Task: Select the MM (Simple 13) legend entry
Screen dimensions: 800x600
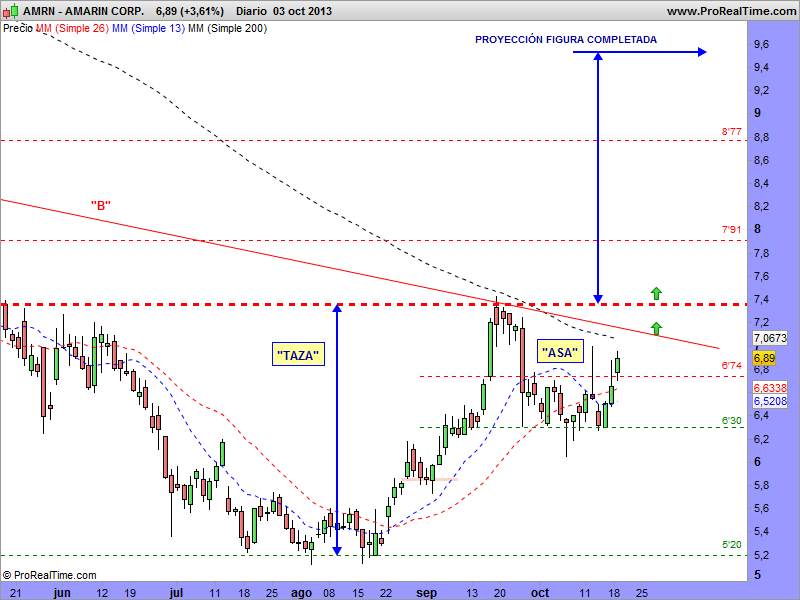Action: click(x=148, y=29)
